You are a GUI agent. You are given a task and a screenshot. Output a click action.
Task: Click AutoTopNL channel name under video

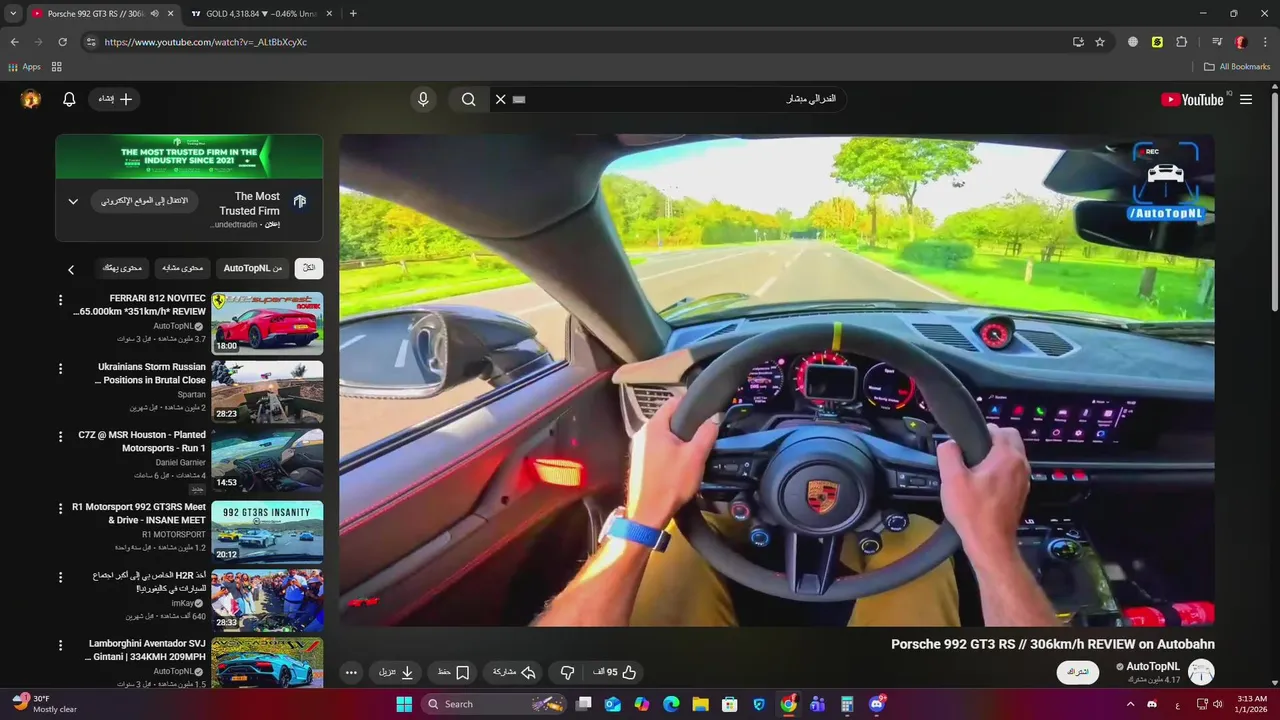(x=1153, y=666)
